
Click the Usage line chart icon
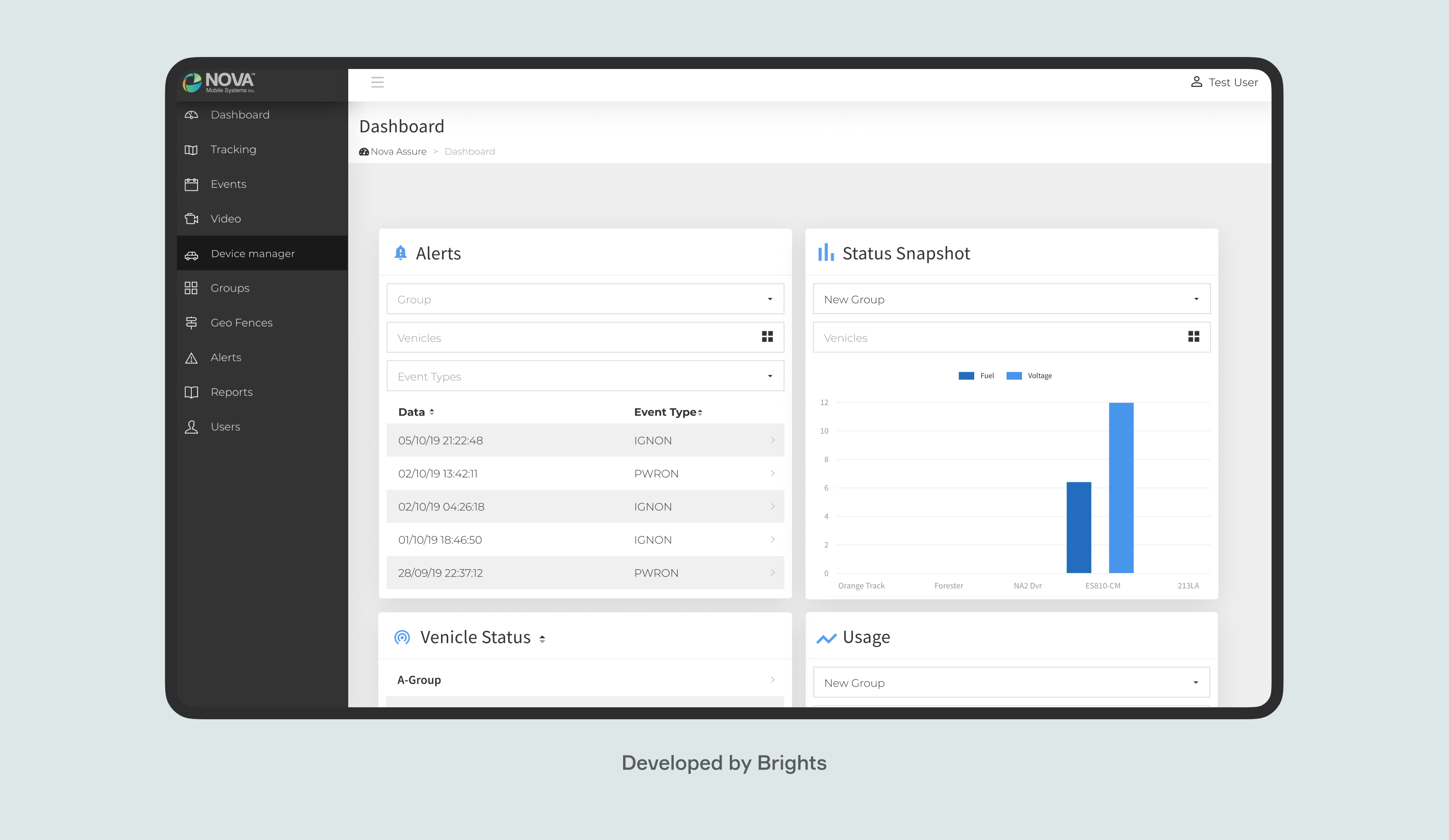tap(826, 637)
